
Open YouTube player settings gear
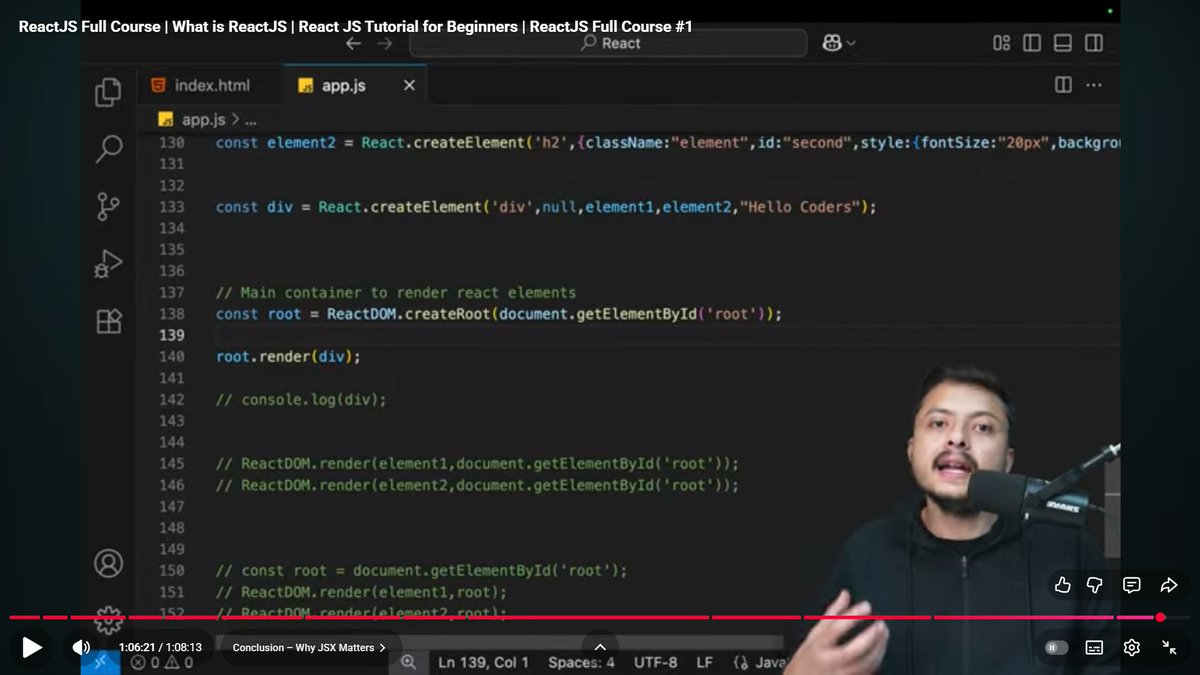click(x=1132, y=647)
